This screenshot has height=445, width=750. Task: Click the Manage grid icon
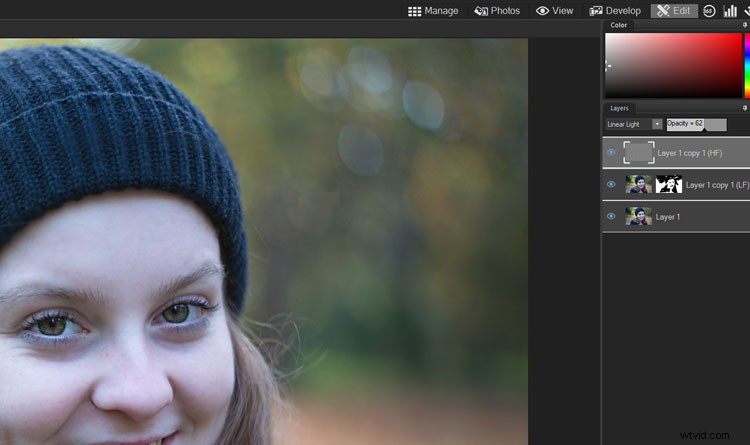pyautogui.click(x=414, y=11)
